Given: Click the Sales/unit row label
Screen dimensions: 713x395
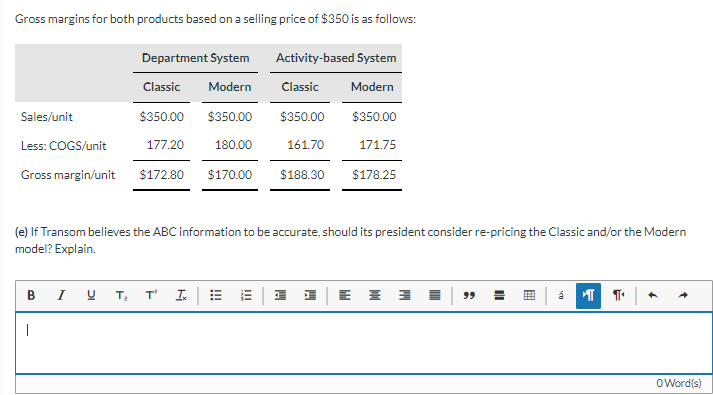Looking at the screenshot, I should (46, 117).
